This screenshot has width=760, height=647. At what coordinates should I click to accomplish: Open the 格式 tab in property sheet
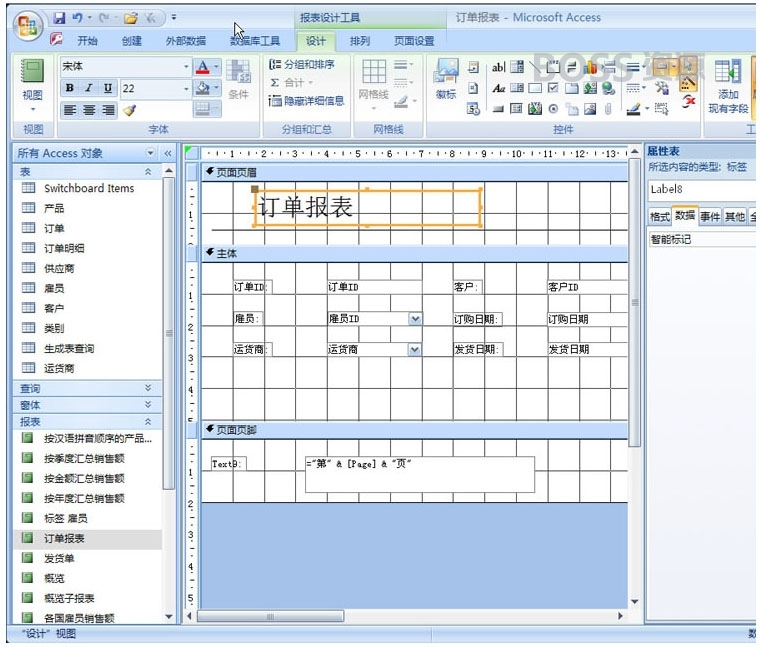660,217
